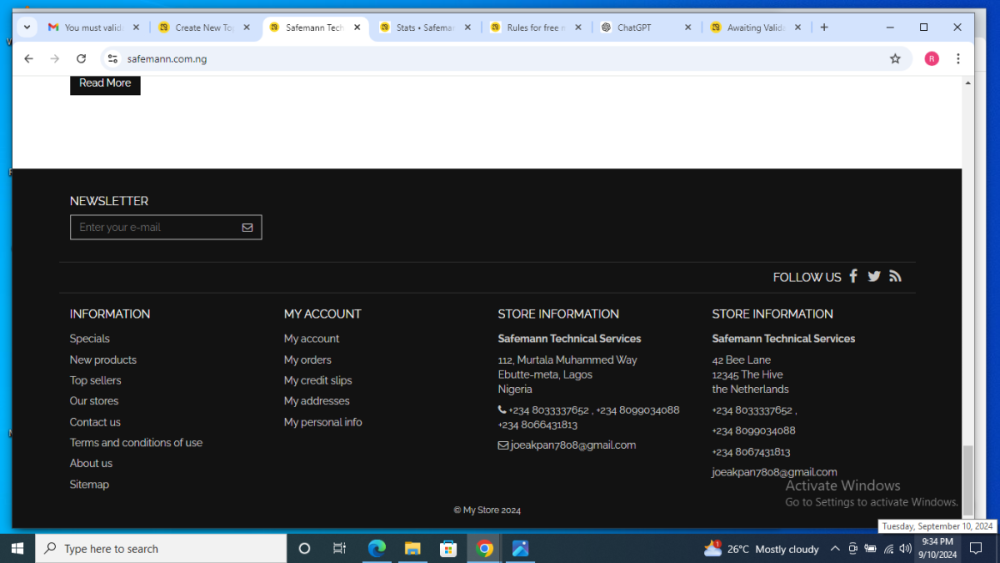Click the Lagos store joeakpan7808@gmail.com email
1000x563 pixels.
[x=573, y=445]
